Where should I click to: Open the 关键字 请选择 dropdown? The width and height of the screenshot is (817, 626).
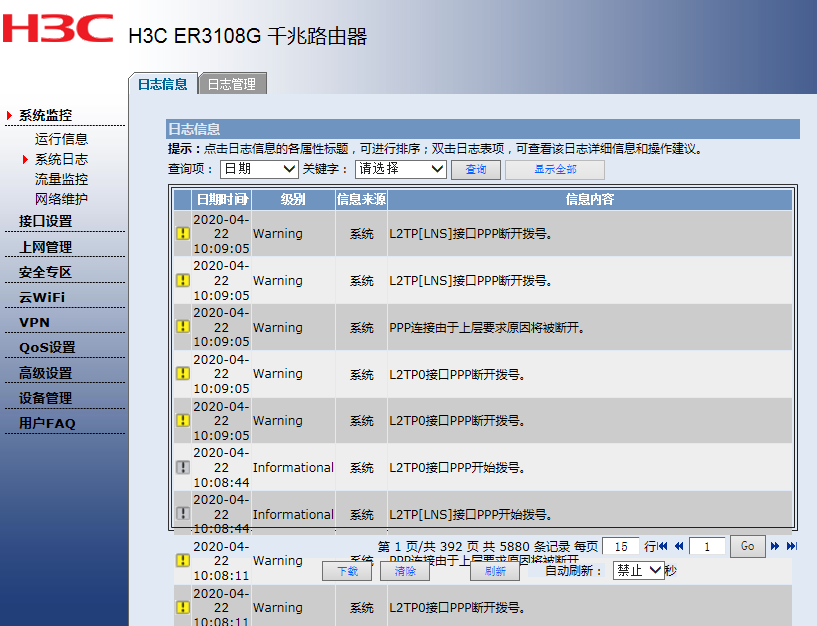(x=401, y=169)
